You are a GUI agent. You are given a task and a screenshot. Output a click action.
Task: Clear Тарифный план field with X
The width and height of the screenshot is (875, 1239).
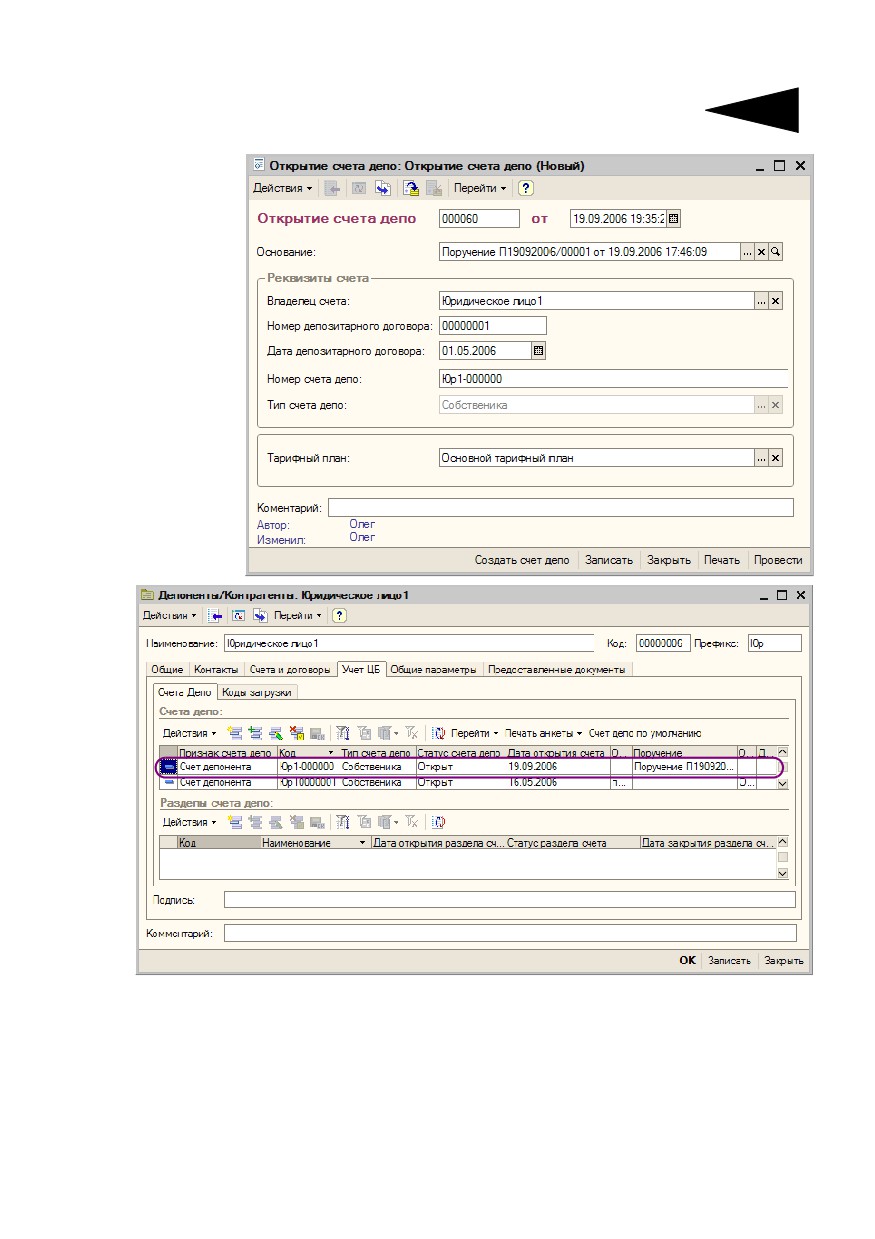tap(775, 458)
